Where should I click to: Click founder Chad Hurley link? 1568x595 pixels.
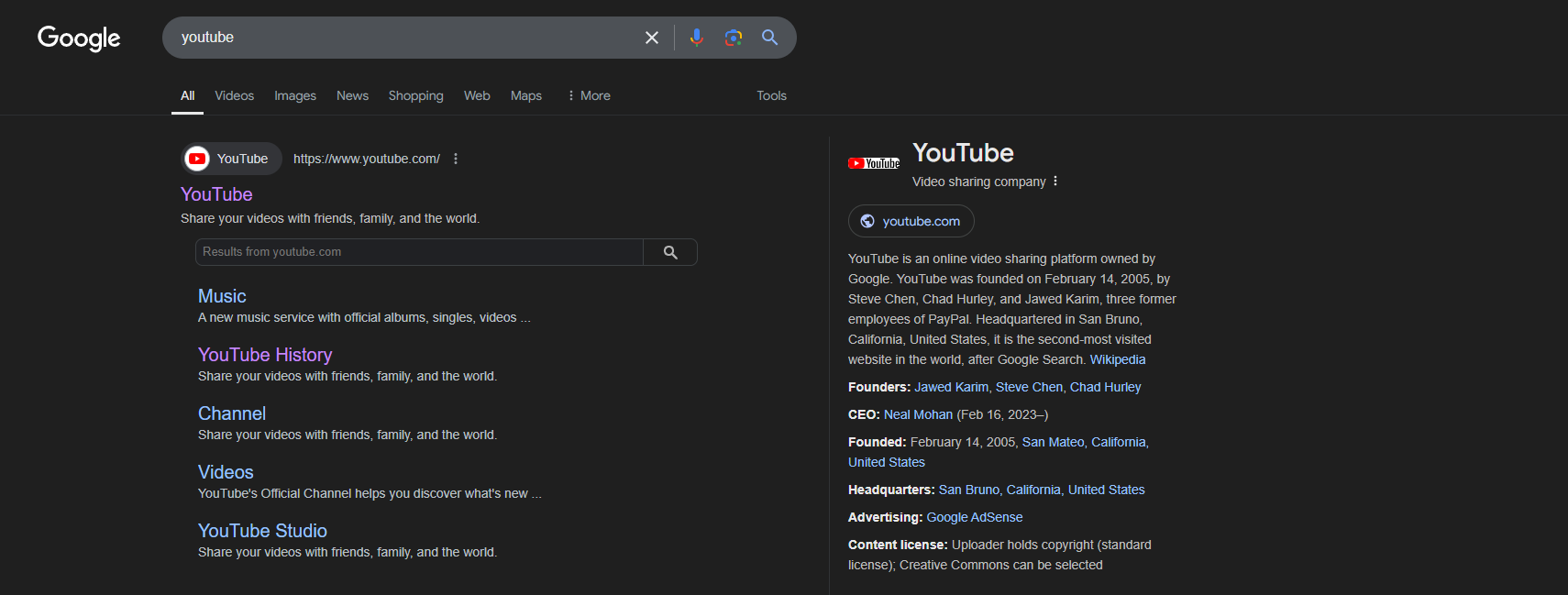click(1105, 387)
